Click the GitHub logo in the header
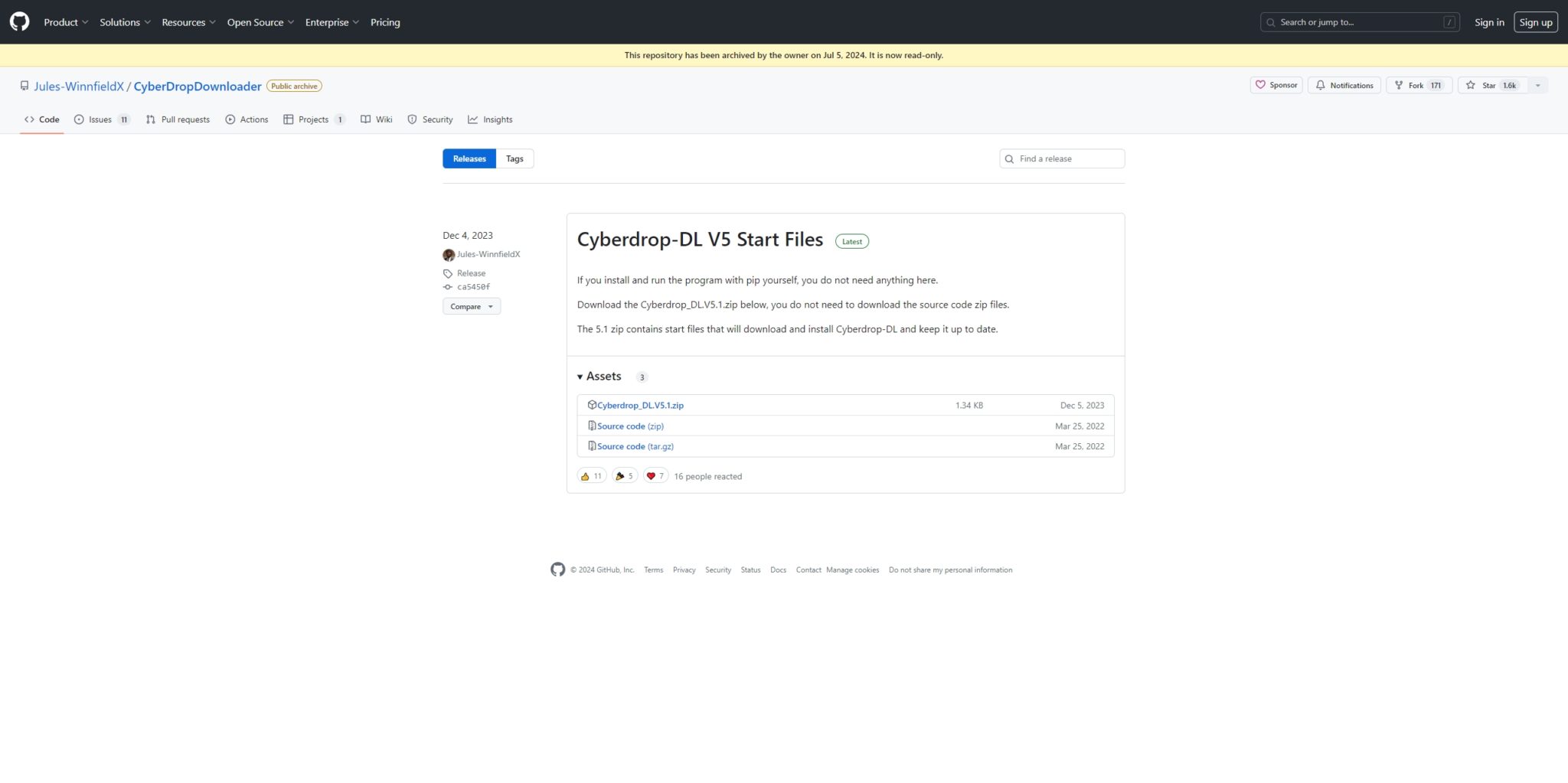This screenshot has height=783, width=1568. [18, 21]
